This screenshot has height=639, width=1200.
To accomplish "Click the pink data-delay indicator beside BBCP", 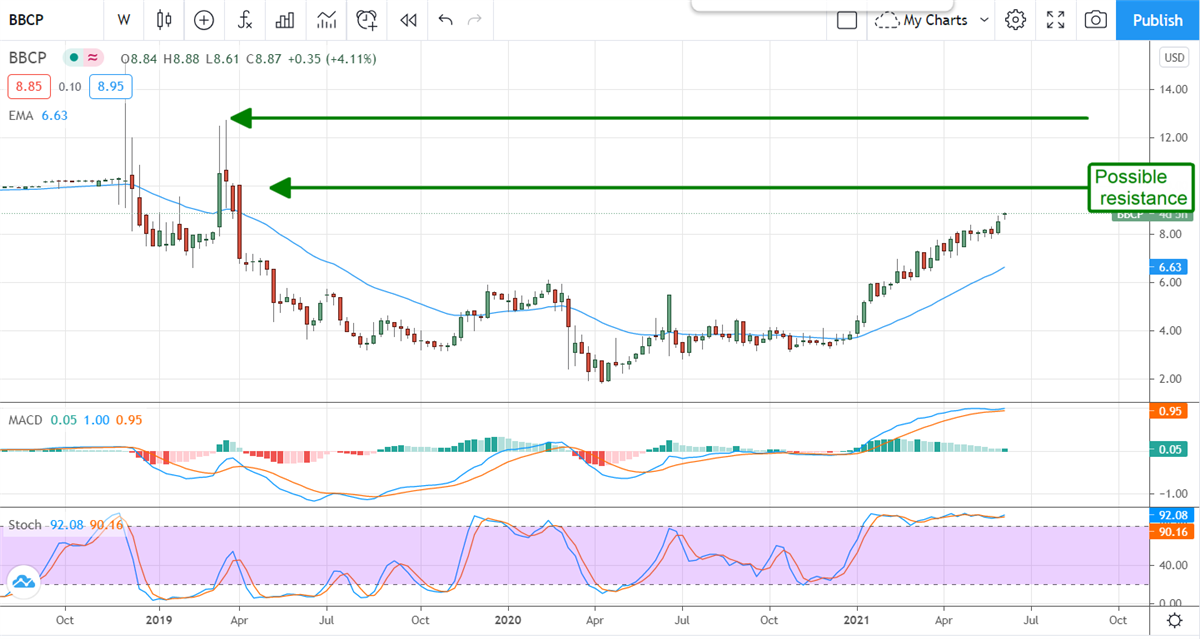I will 93,58.
